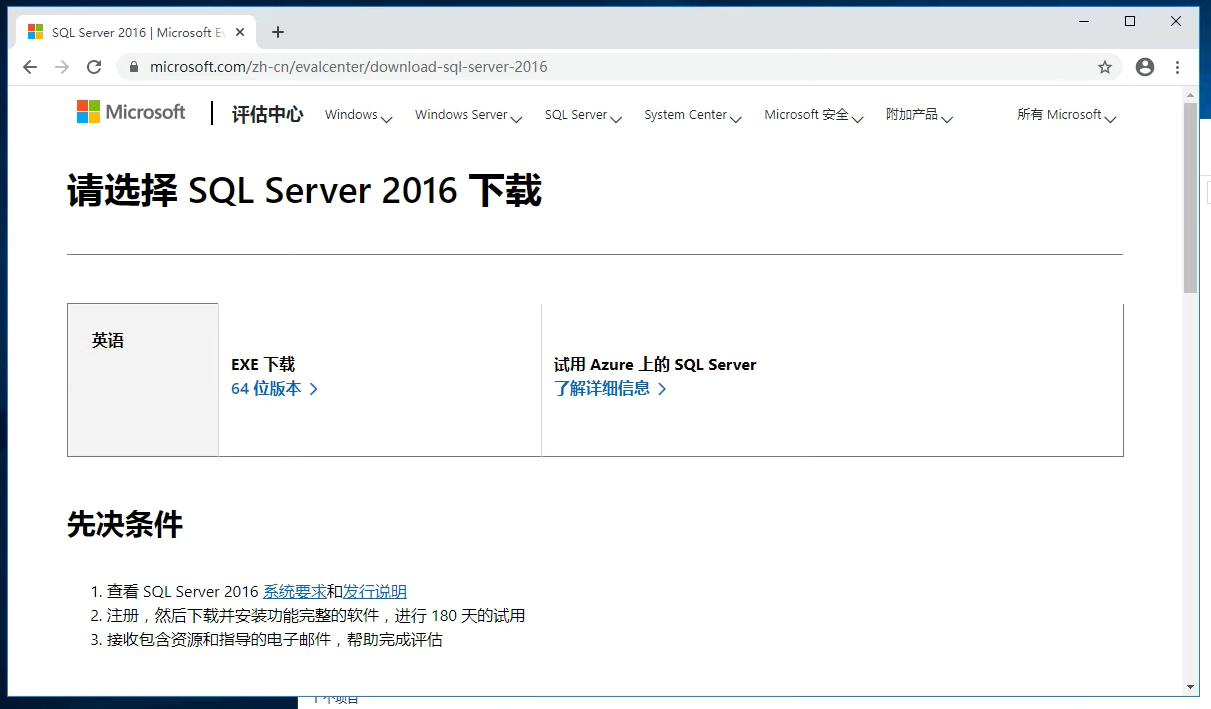
Task: Click the scrollbar up arrow
Action: [x=1190, y=95]
